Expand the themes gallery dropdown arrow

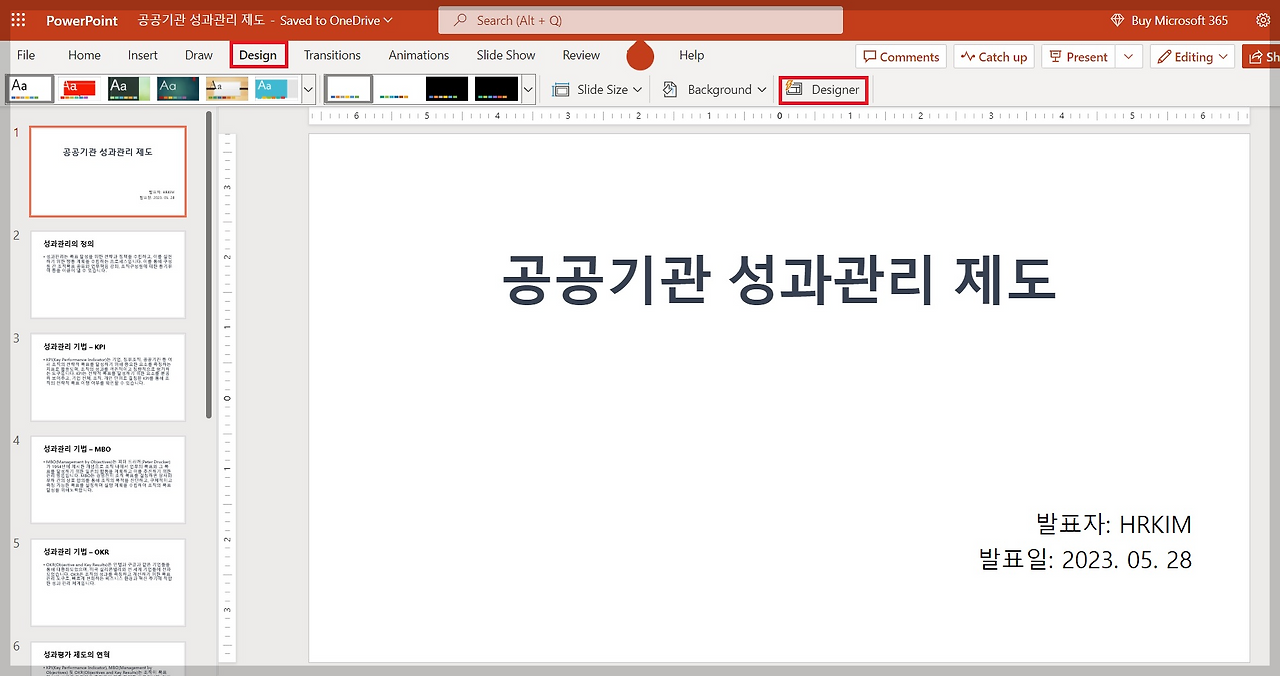pos(308,89)
